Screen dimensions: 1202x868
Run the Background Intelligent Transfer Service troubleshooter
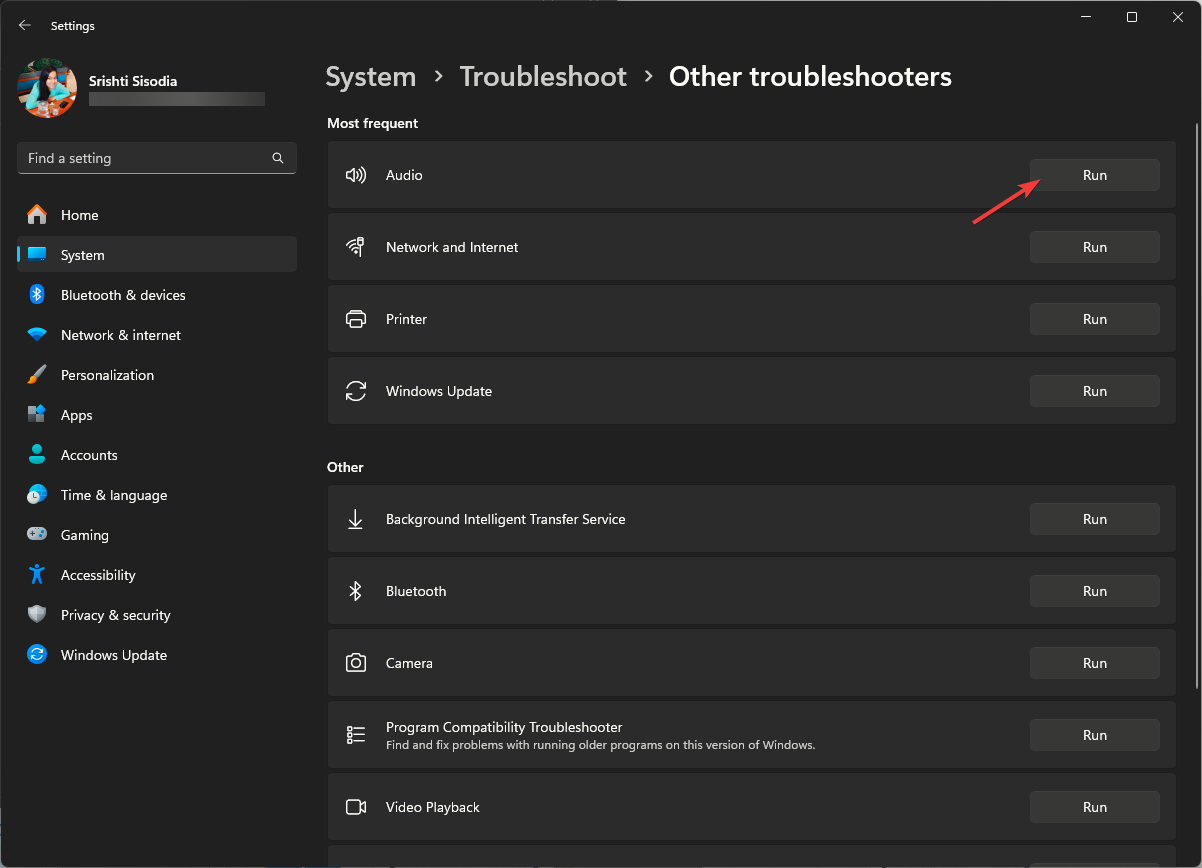[x=1095, y=519]
